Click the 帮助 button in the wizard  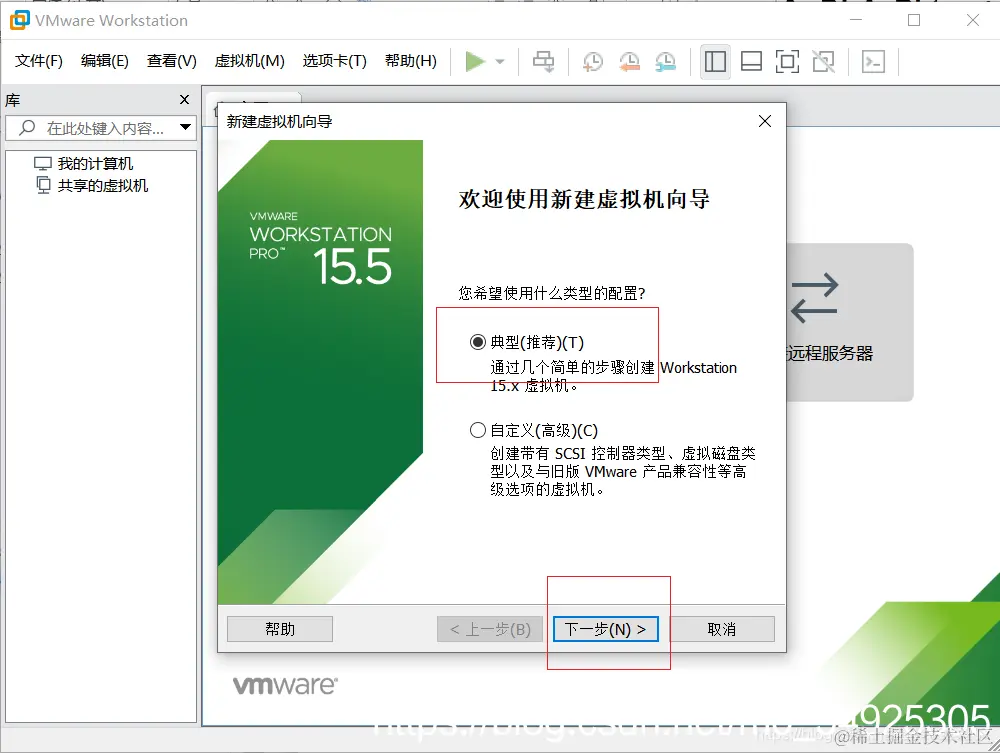pyautogui.click(x=280, y=629)
